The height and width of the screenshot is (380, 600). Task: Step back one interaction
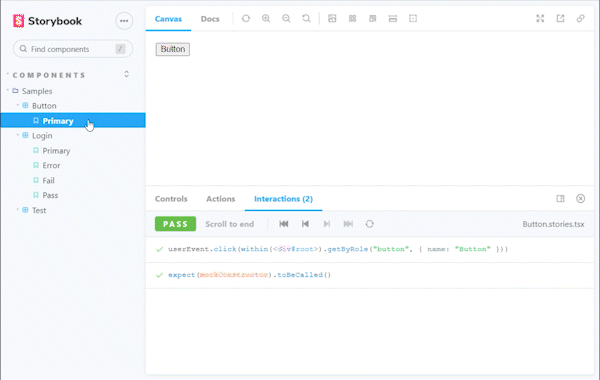coord(305,224)
